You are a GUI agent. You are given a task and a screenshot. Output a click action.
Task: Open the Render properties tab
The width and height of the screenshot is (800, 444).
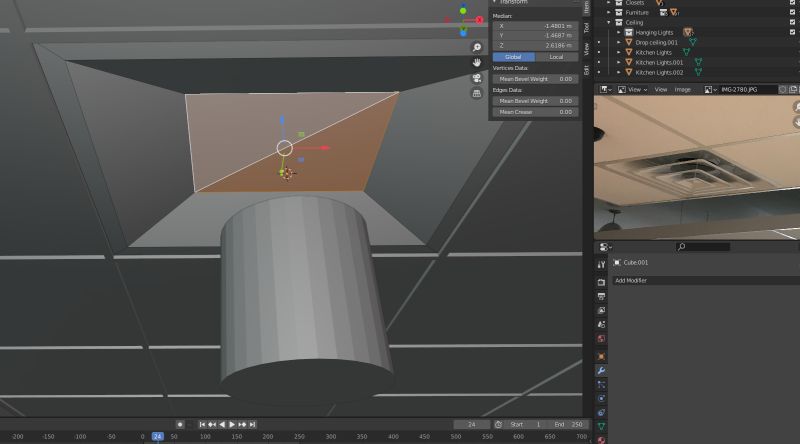601,282
